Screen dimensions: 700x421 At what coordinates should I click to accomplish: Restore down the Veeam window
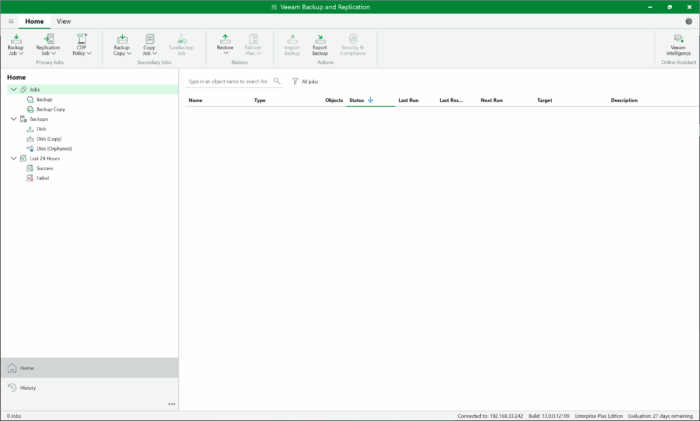(x=670, y=7)
